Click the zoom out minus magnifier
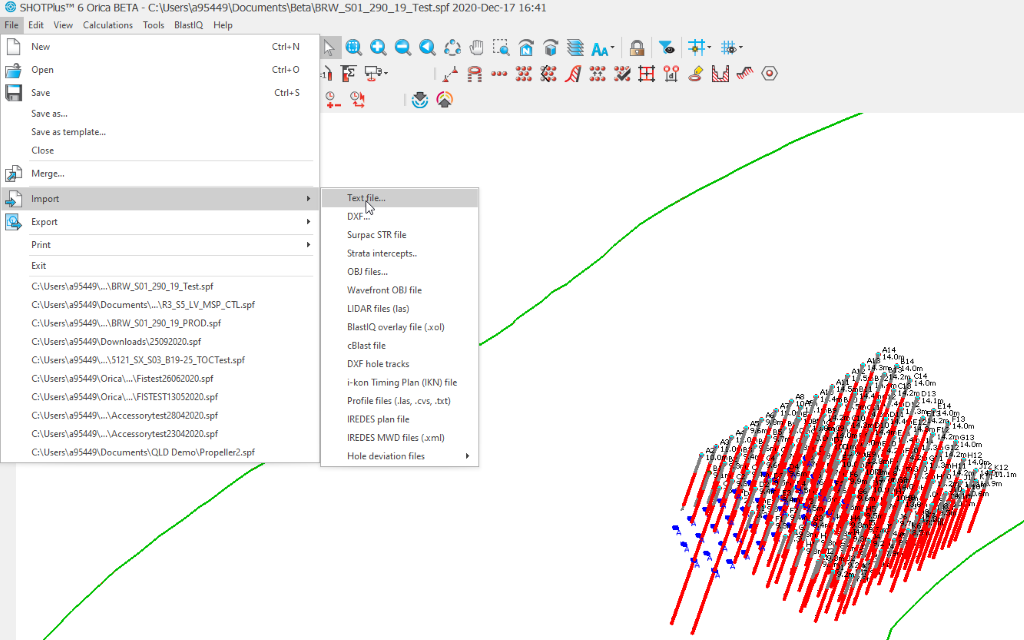This screenshot has height=640, width=1024. click(x=403, y=48)
